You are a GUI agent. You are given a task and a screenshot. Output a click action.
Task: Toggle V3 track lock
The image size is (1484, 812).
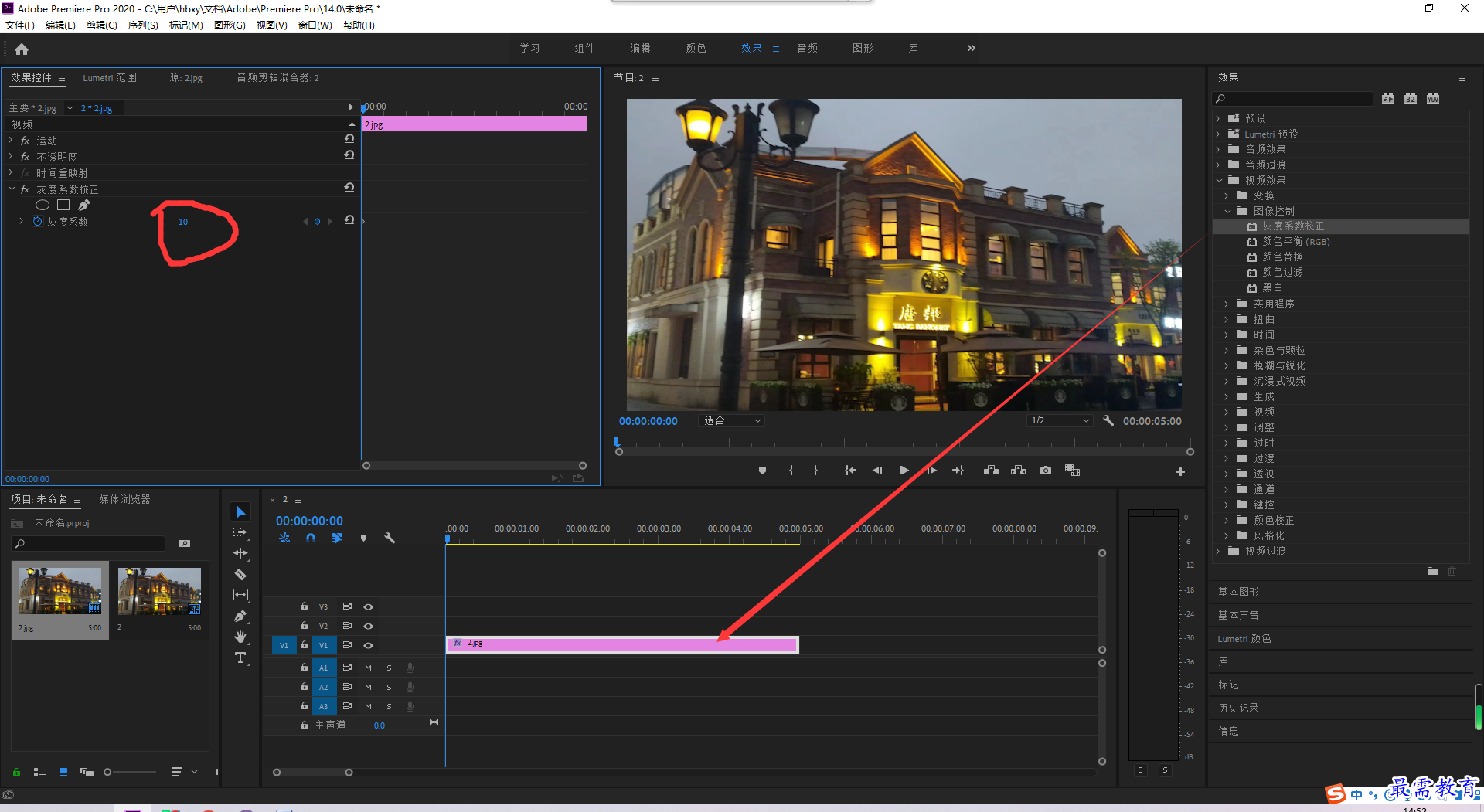coord(305,606)
